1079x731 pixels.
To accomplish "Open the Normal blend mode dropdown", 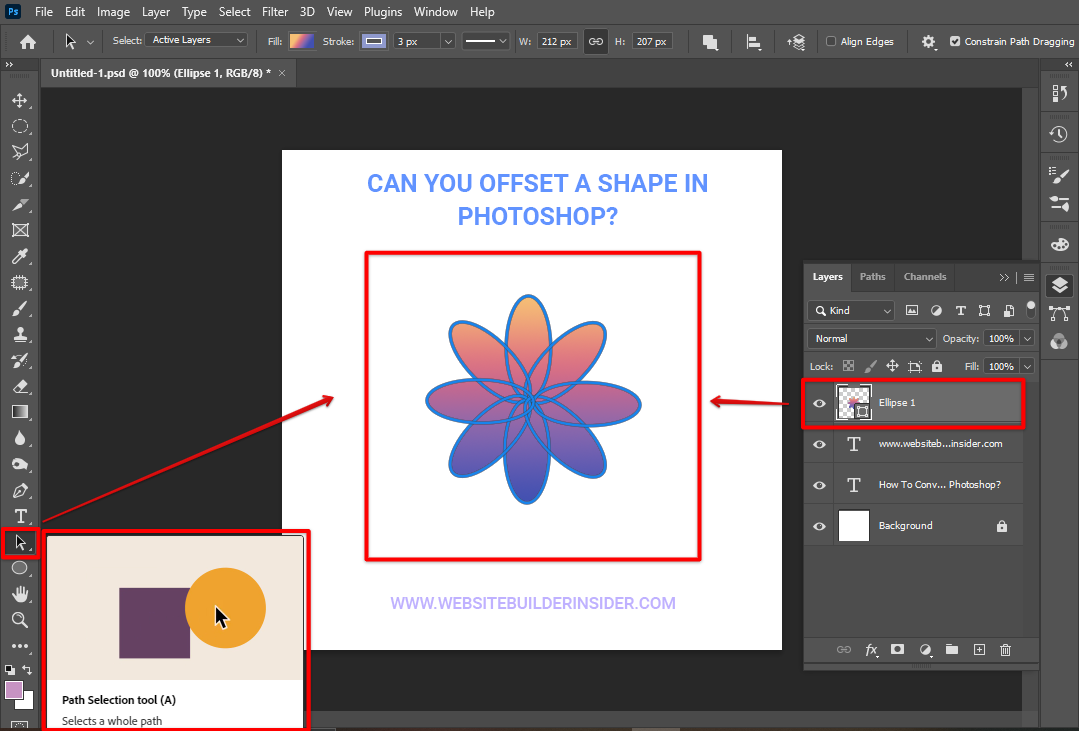I will [x=871, y=339].
